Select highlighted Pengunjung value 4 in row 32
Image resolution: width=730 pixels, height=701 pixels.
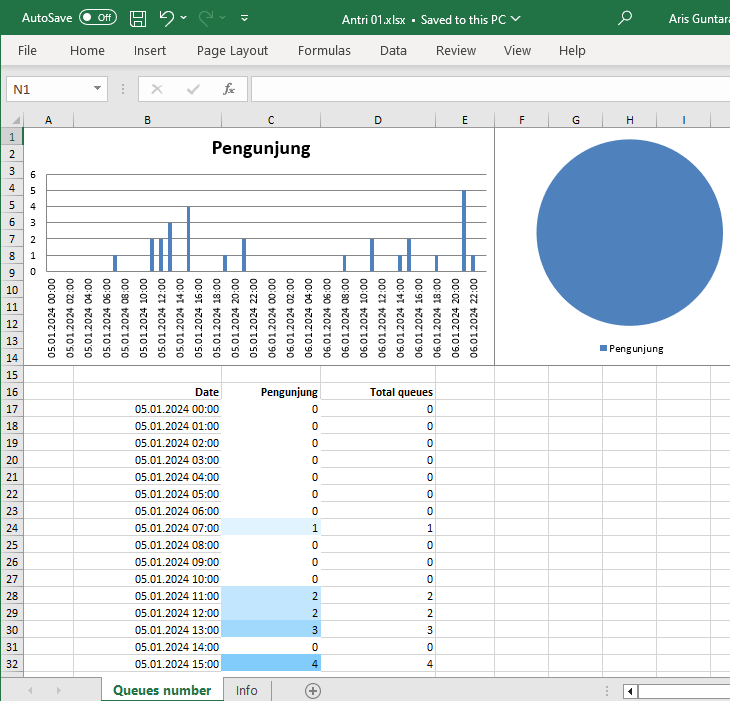coord(271,664)
